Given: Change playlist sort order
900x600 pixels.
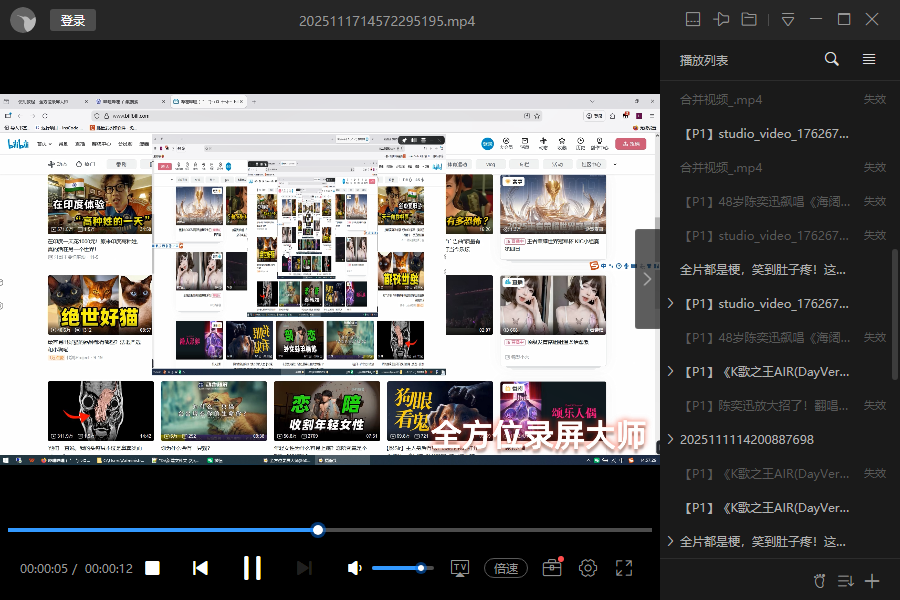Looking at the screenshot, I should (x=844, y=581).
